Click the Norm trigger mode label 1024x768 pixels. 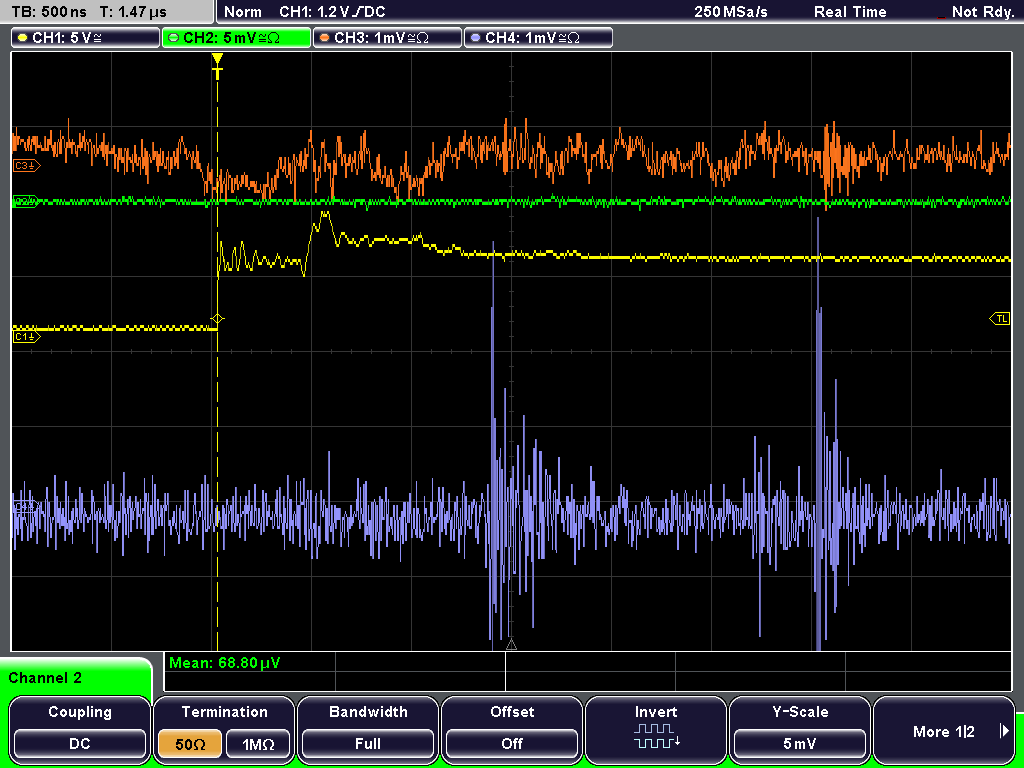(243, 12)
